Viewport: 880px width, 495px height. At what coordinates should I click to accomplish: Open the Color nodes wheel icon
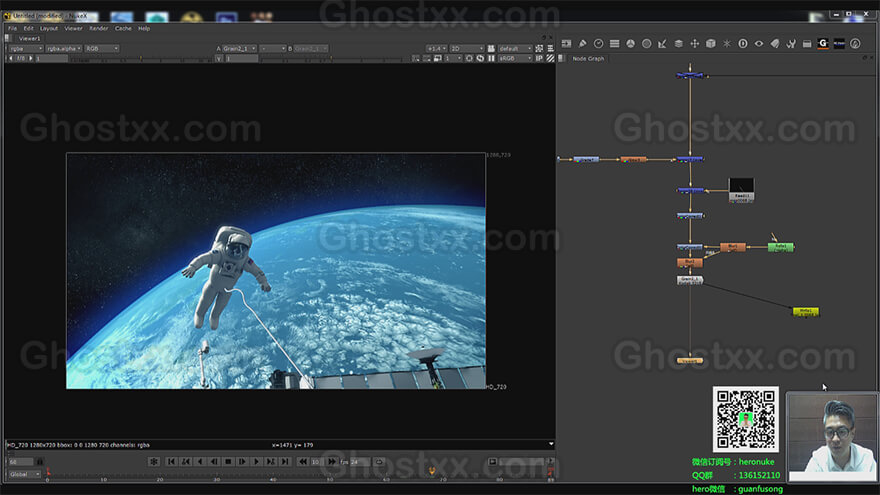click(630, 44)
